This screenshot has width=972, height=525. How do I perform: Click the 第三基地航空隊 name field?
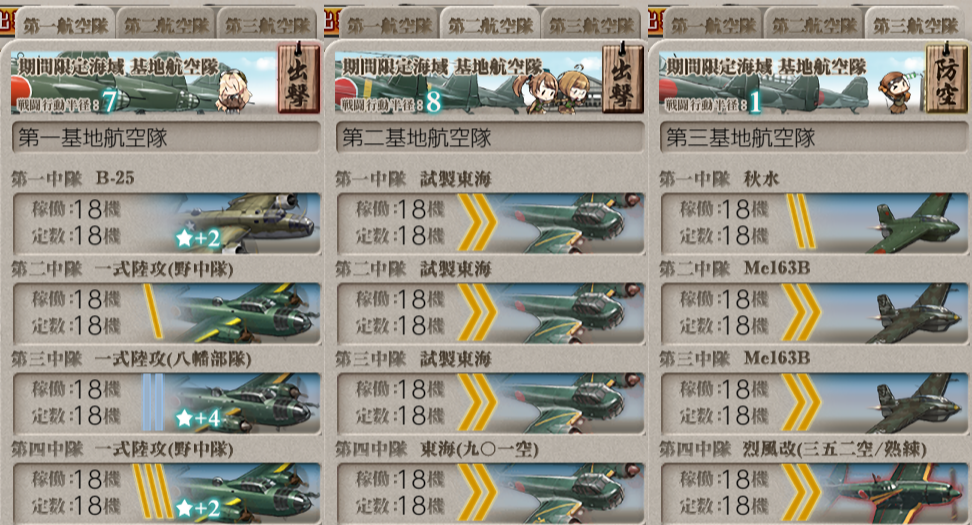pyautogui.click(x=814, y=138)
